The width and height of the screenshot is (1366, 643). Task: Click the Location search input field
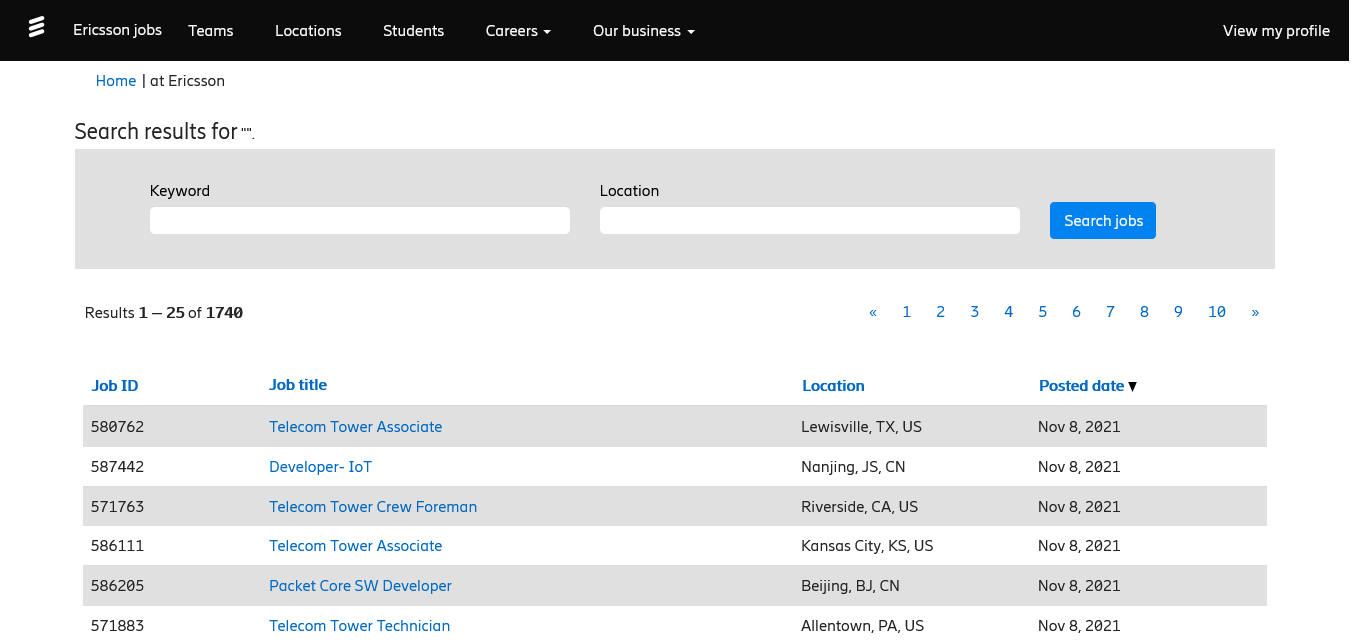click(809, 221)
